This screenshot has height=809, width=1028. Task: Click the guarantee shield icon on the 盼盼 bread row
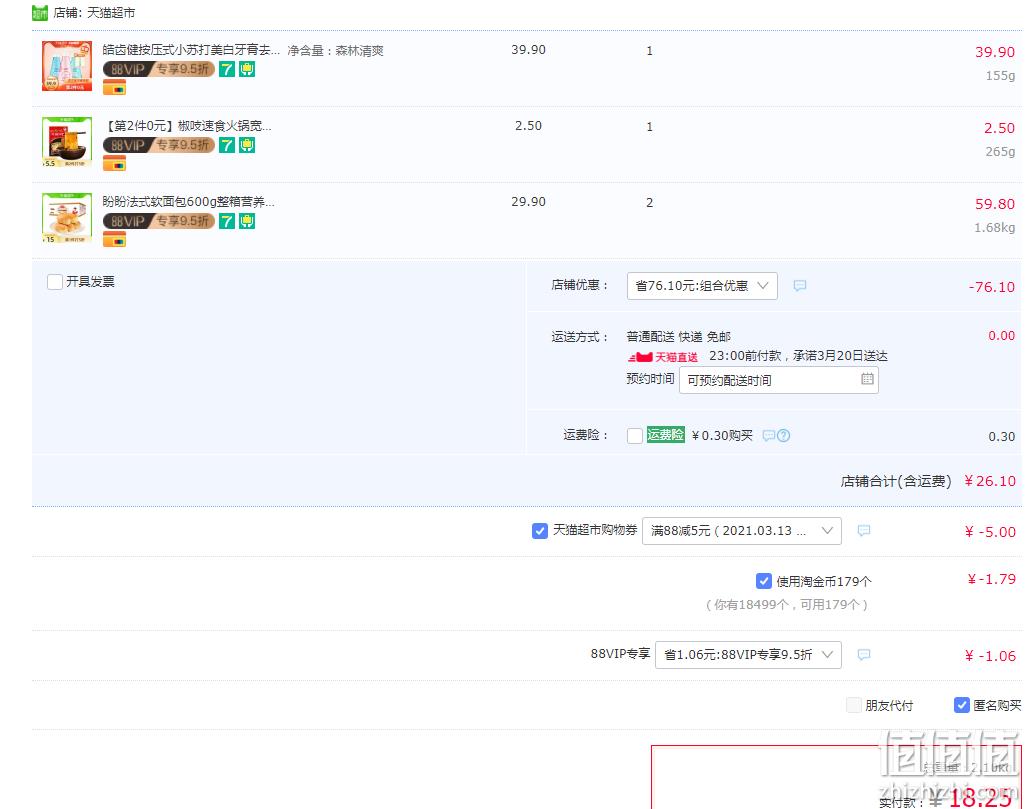pos(247,221)
